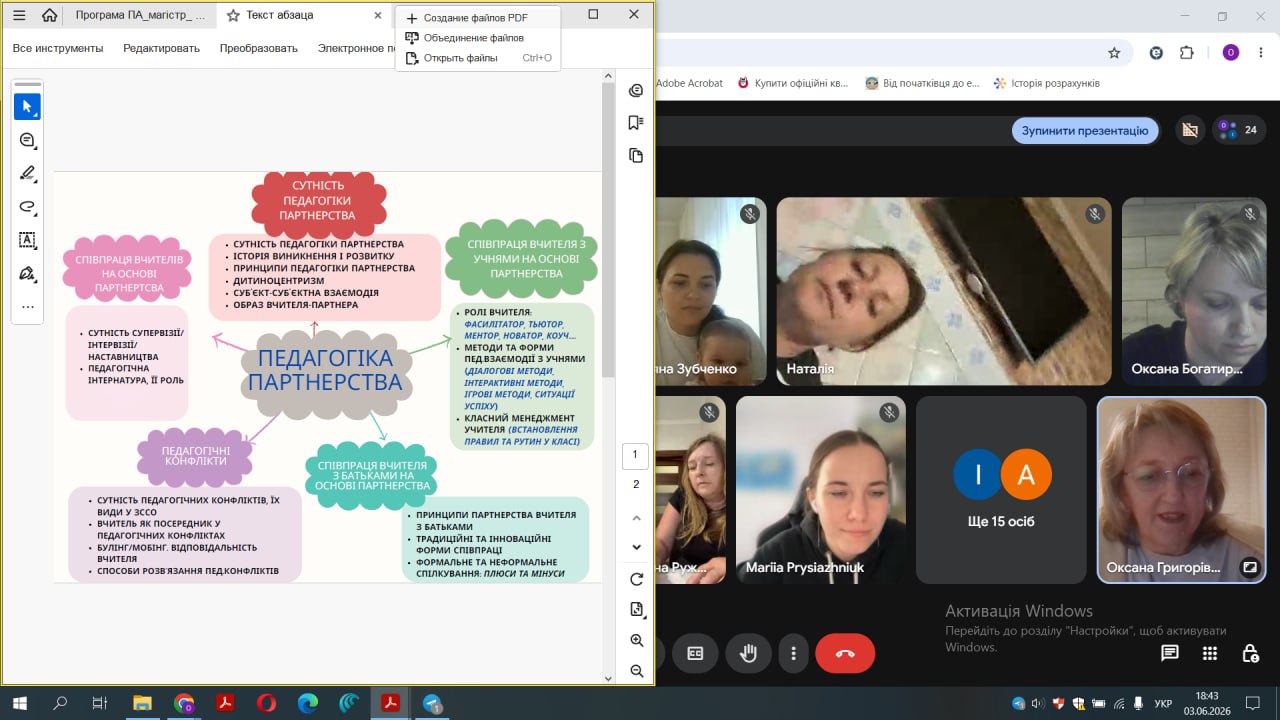This screenshot has height=720, width=1280.
Task: Open Meet more options (three dots)
Action: pos(793,654)
